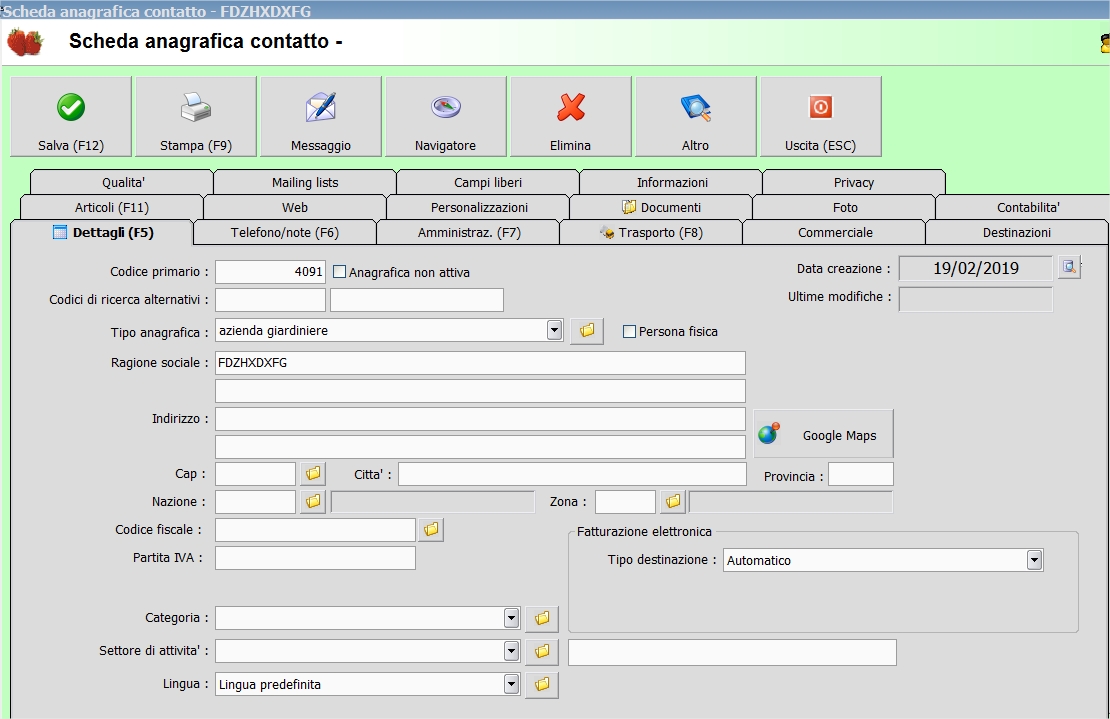Expand Tipo anagrafica dropdown arrow
Image resolution: width=1110 pixels, height=719 pixels.
(554, 330)
